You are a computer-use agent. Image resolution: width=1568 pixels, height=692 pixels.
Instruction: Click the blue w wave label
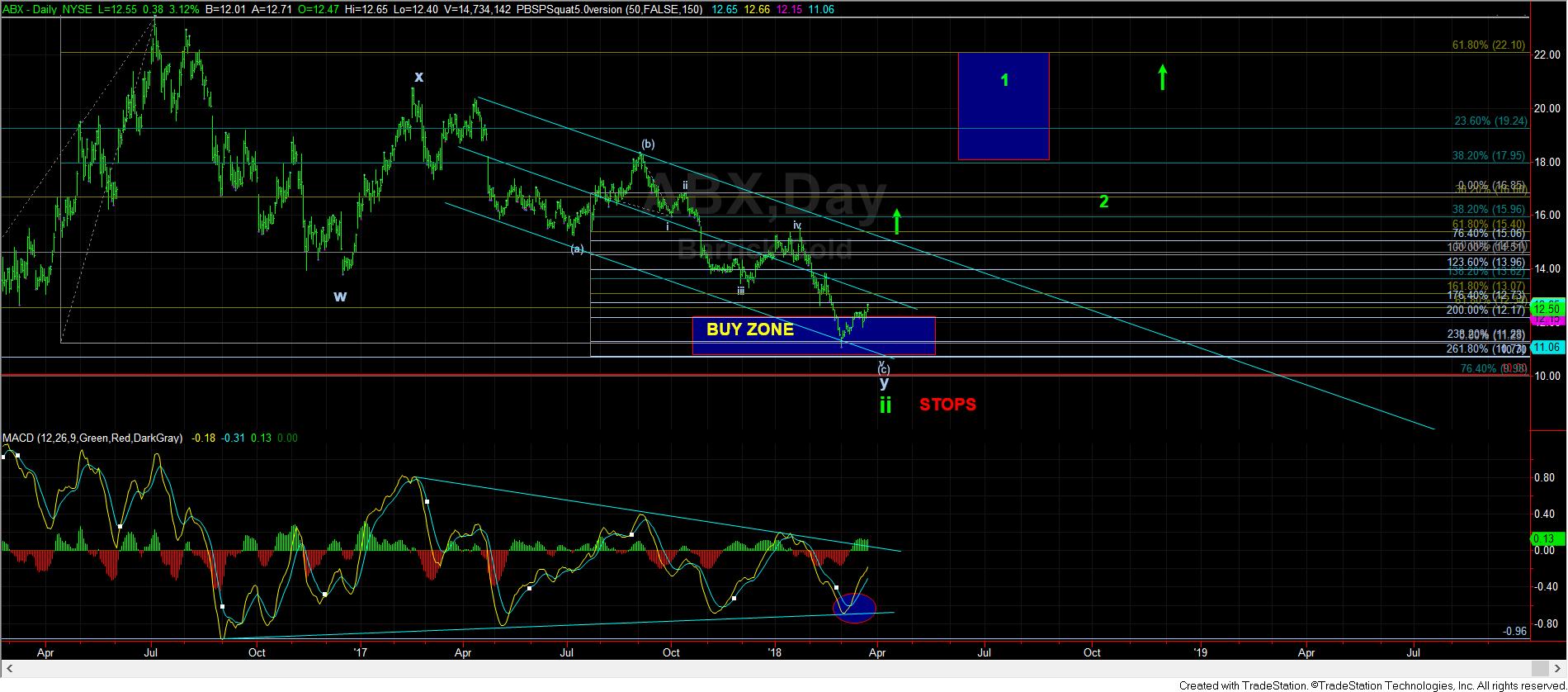pos(340,296)
